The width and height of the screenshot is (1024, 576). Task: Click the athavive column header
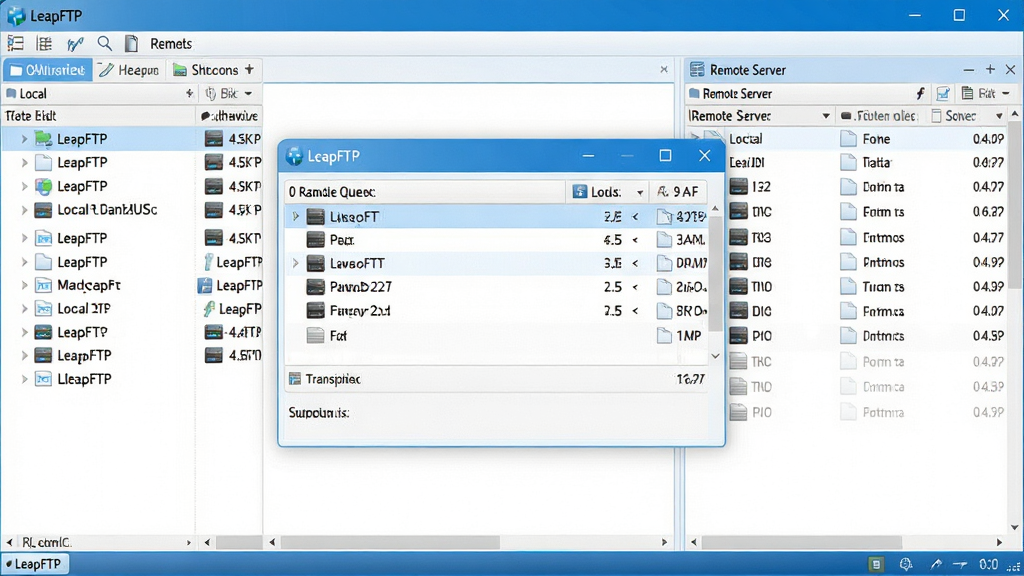point(229,116)
